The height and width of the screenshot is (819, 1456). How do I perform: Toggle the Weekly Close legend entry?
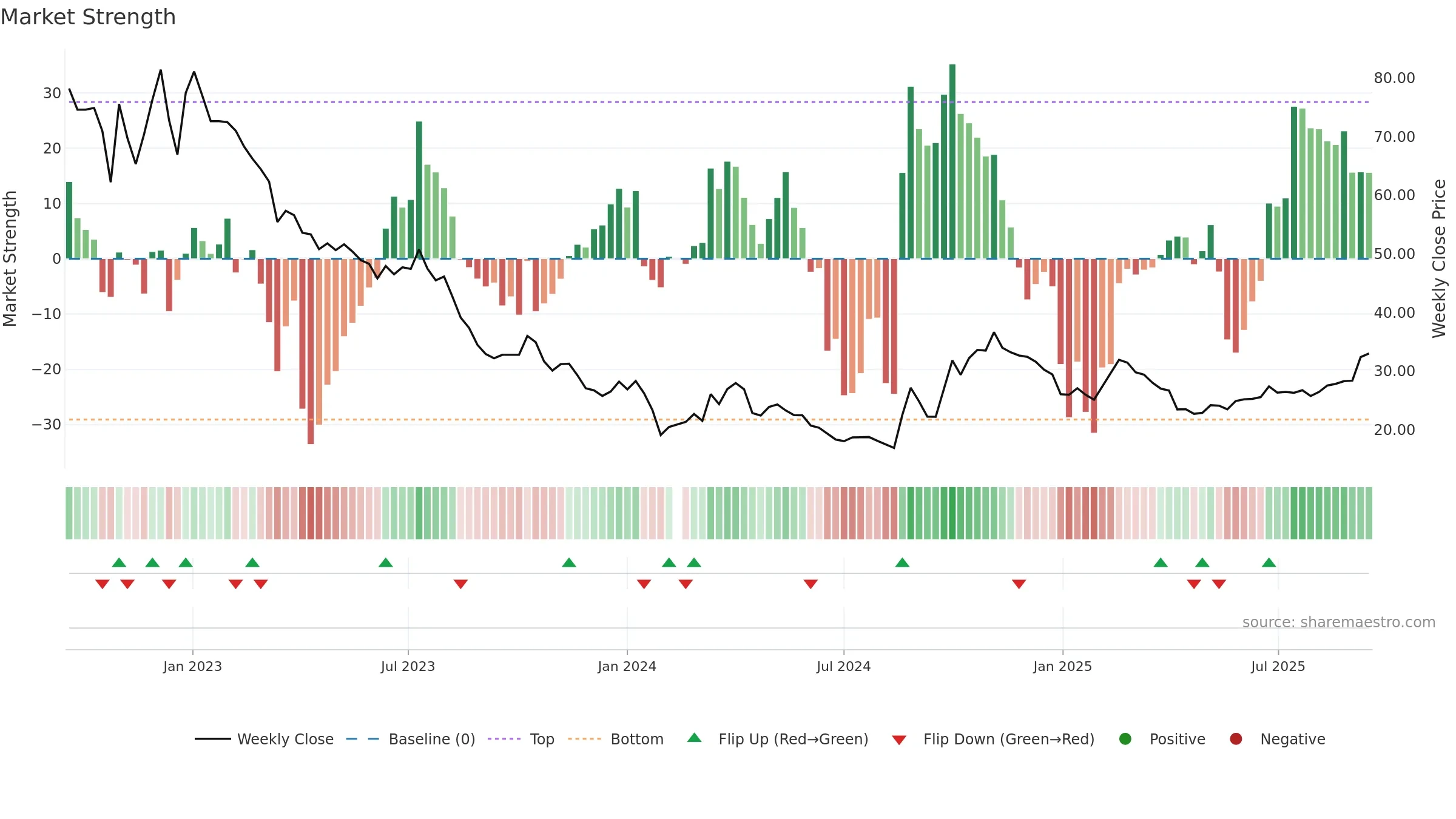[264, 739]
